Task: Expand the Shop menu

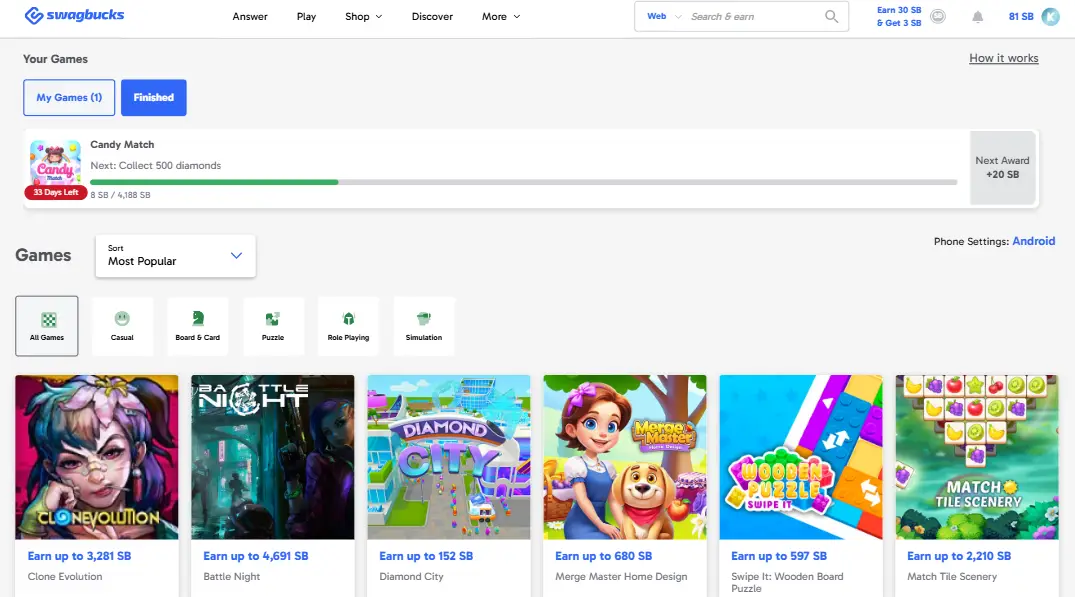Action: point(363,17)
